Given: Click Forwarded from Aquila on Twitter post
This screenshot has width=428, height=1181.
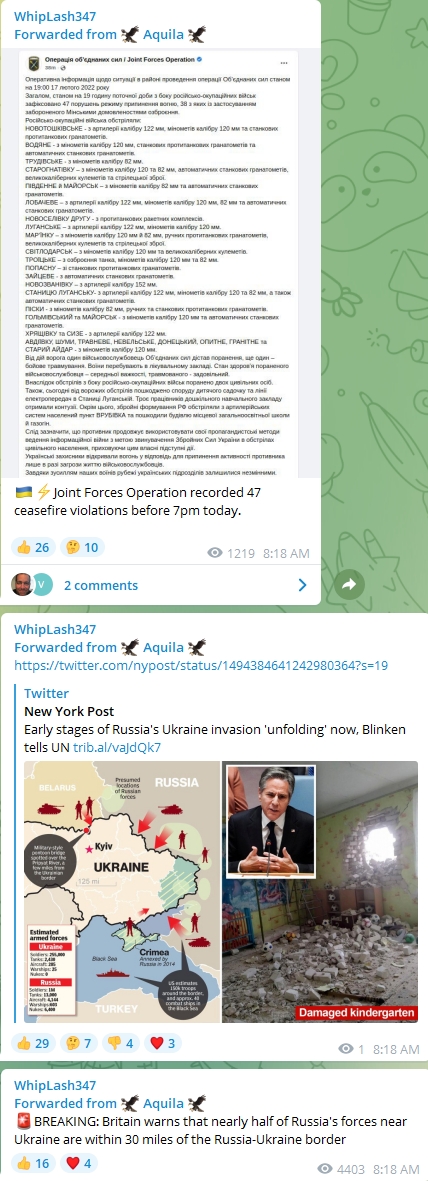Looking at the screenshot, I should coord(110,647).
